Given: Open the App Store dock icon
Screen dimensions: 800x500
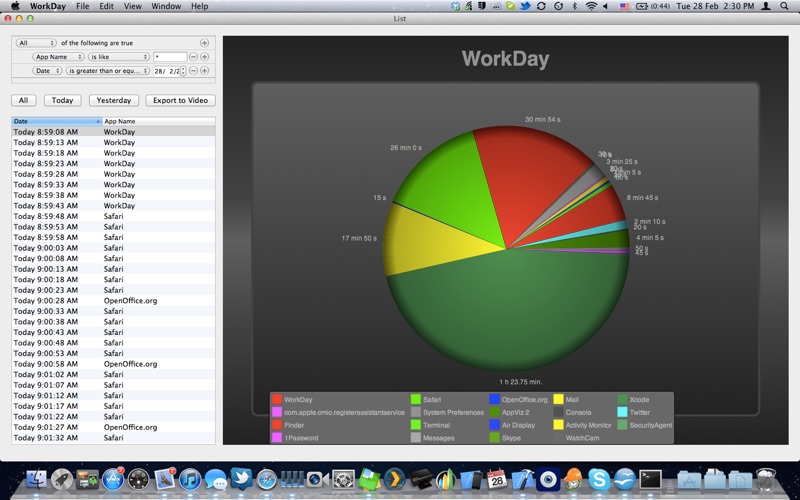Looking at the screenshot, I should pos(113,479).
